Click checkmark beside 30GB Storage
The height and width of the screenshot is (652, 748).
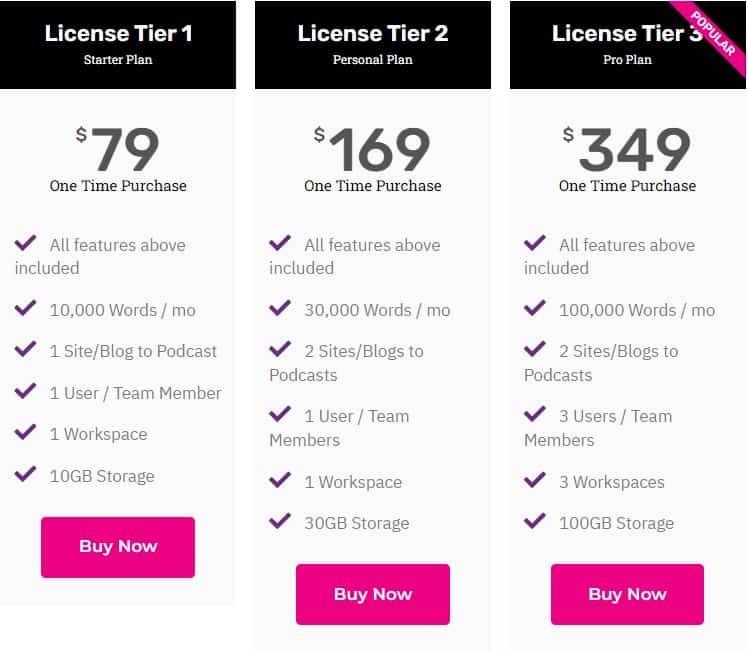(280, 522)
